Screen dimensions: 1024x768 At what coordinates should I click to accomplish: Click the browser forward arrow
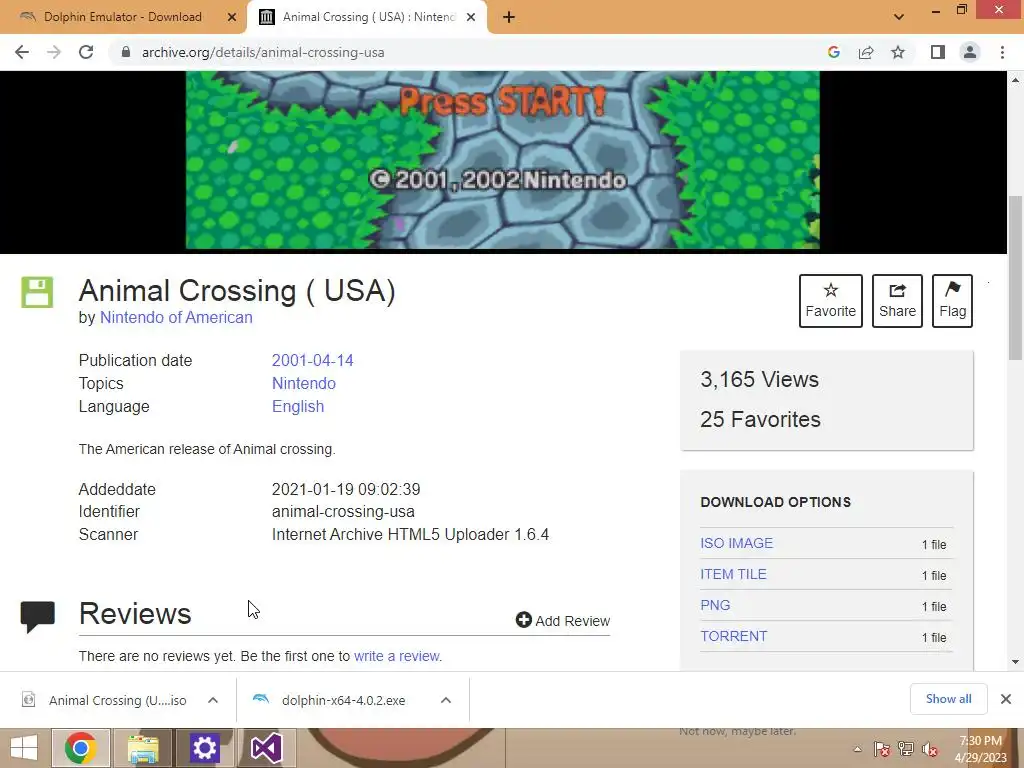click(x=54, y=52)
